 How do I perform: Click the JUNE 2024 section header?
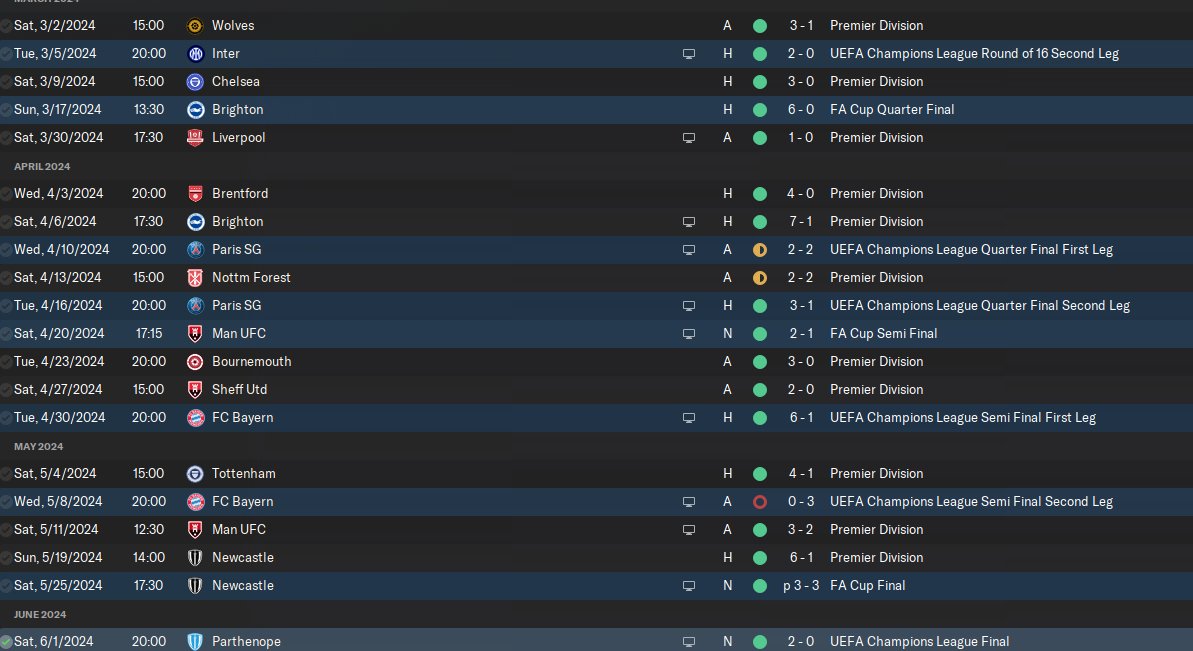[40, 614]
